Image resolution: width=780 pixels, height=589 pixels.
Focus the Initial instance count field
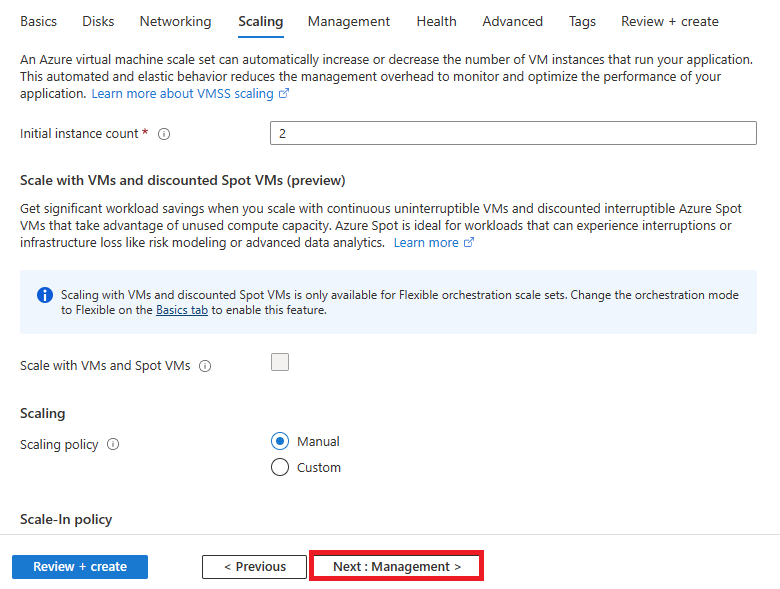coord(513,133)
